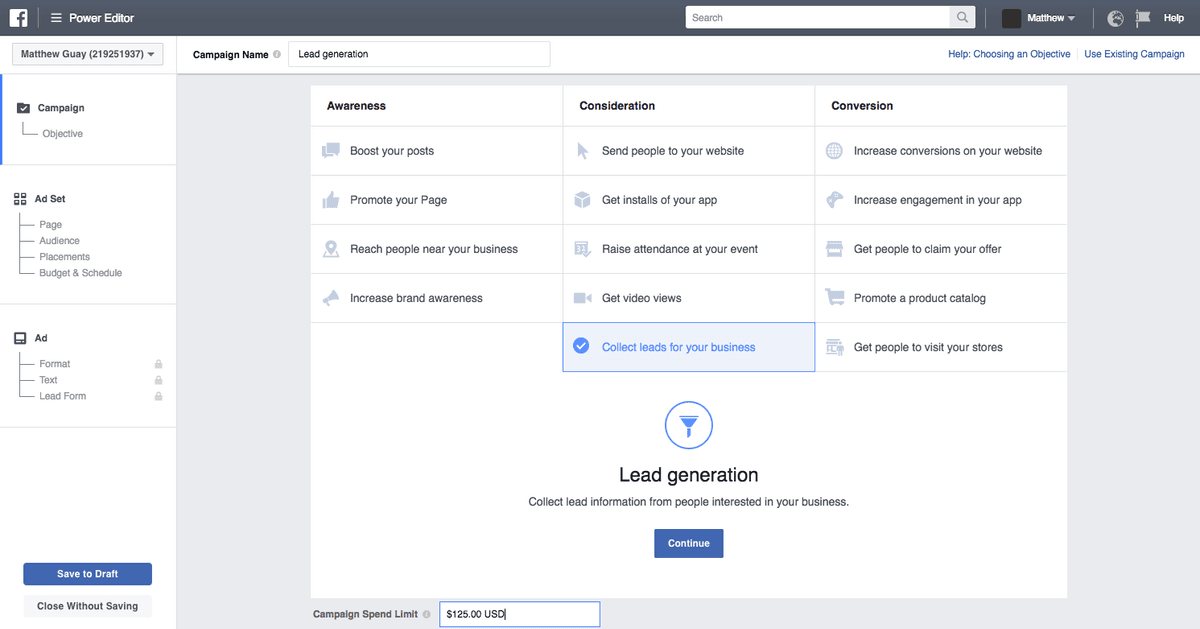The image size is (1200, 629).
Task: Click the claim your offer icon
Action: pyautogui.click(x=835, y=249)
